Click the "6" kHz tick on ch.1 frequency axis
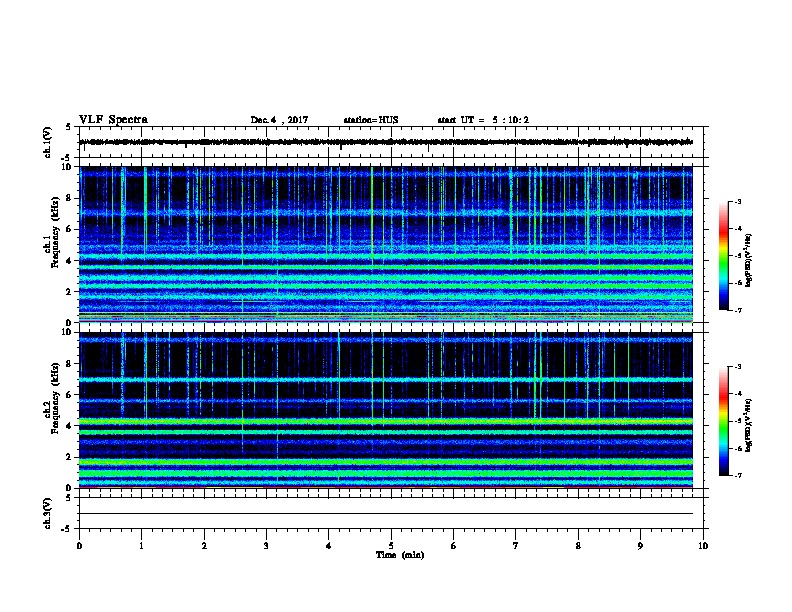 click(x=69, y=229)
